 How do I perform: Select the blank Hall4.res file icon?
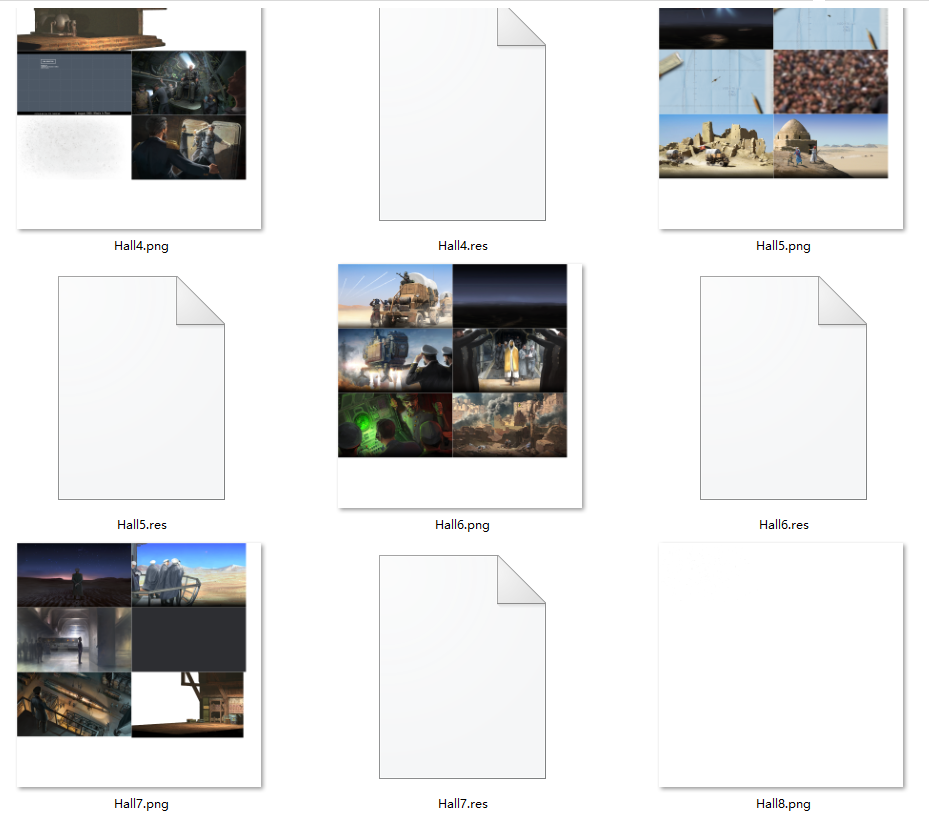462,114
